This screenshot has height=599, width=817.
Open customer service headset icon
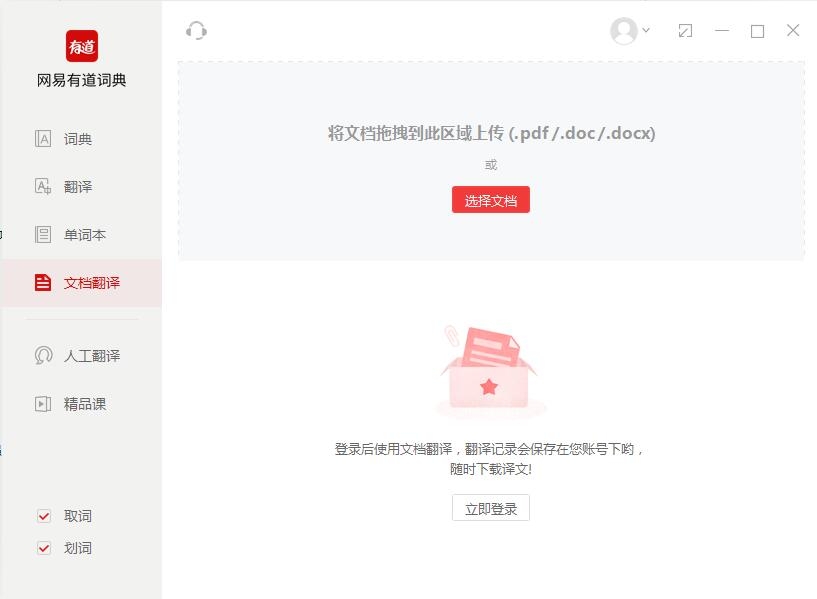pyautogui.click(x=196, y=31)
